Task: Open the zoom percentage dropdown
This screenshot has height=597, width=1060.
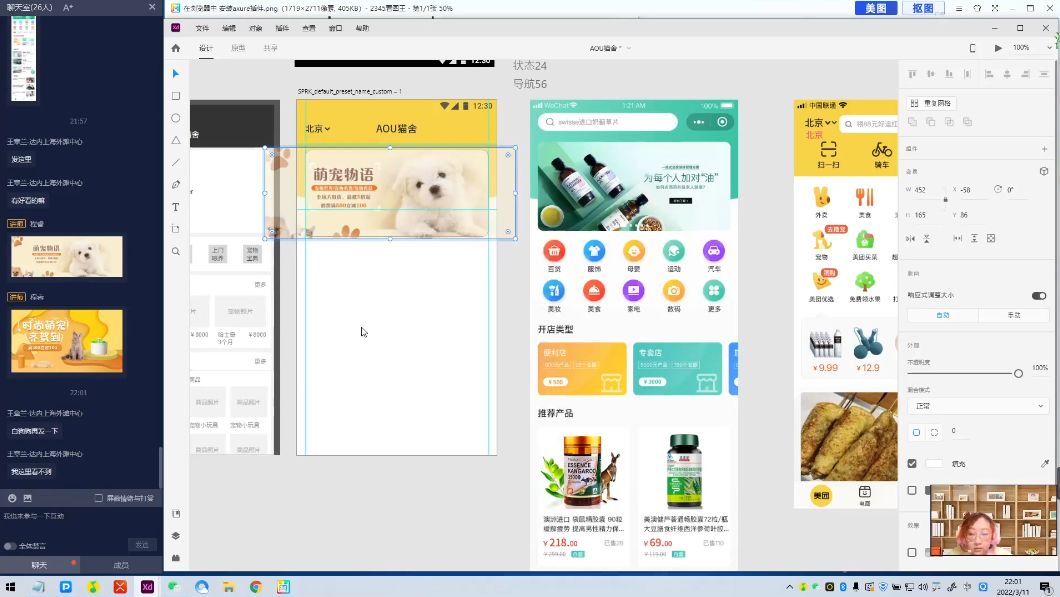Action: 1028,48
